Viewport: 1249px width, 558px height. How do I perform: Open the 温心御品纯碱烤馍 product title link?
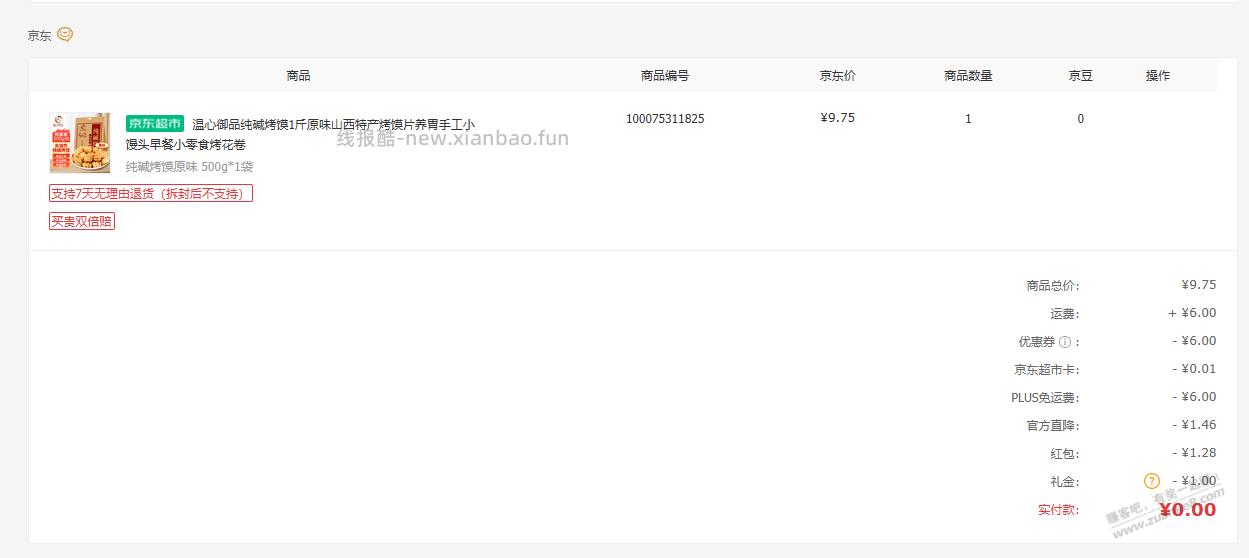pyautogui.click(x=300, y=134)
